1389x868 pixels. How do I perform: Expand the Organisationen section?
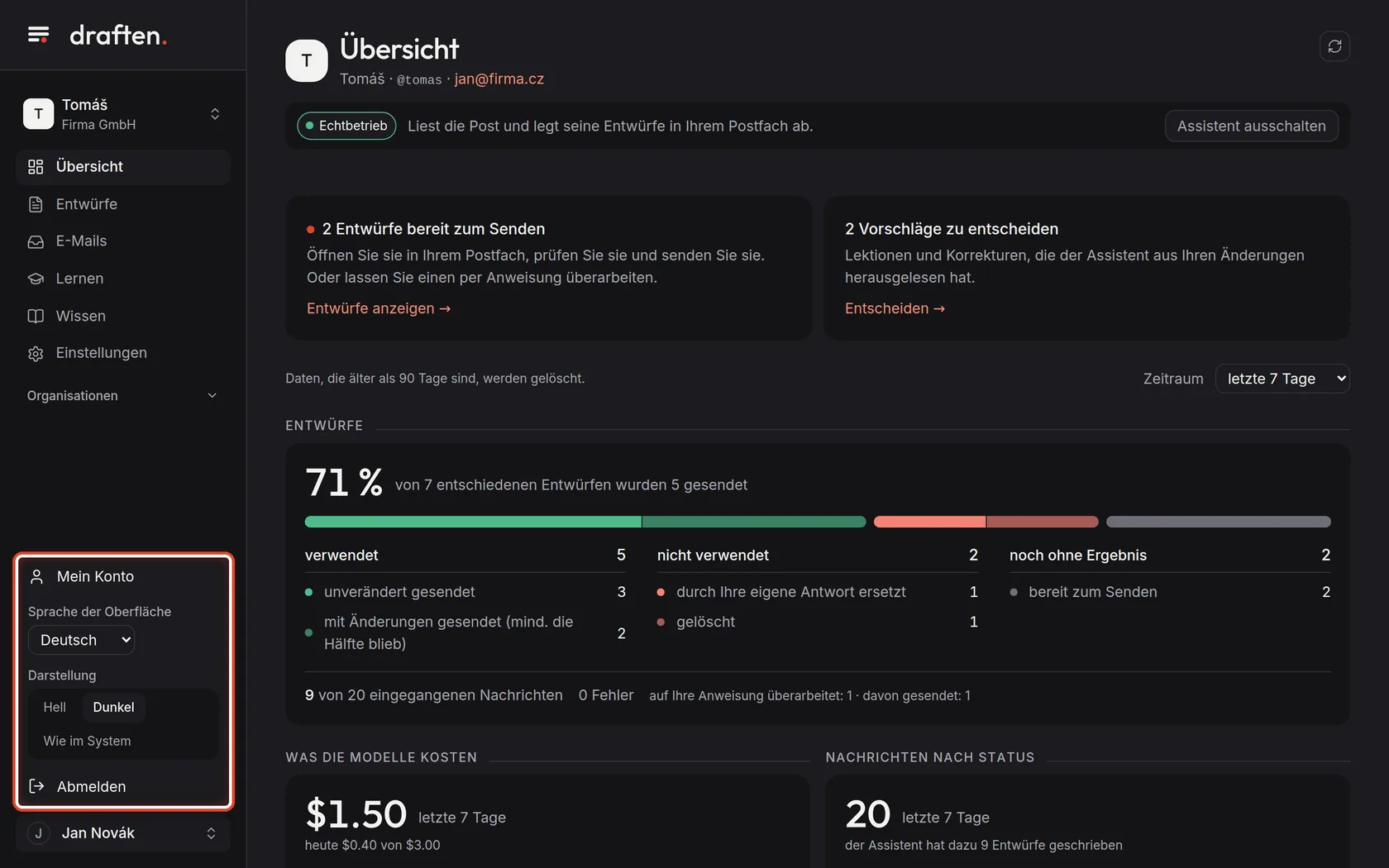(122, 396)
